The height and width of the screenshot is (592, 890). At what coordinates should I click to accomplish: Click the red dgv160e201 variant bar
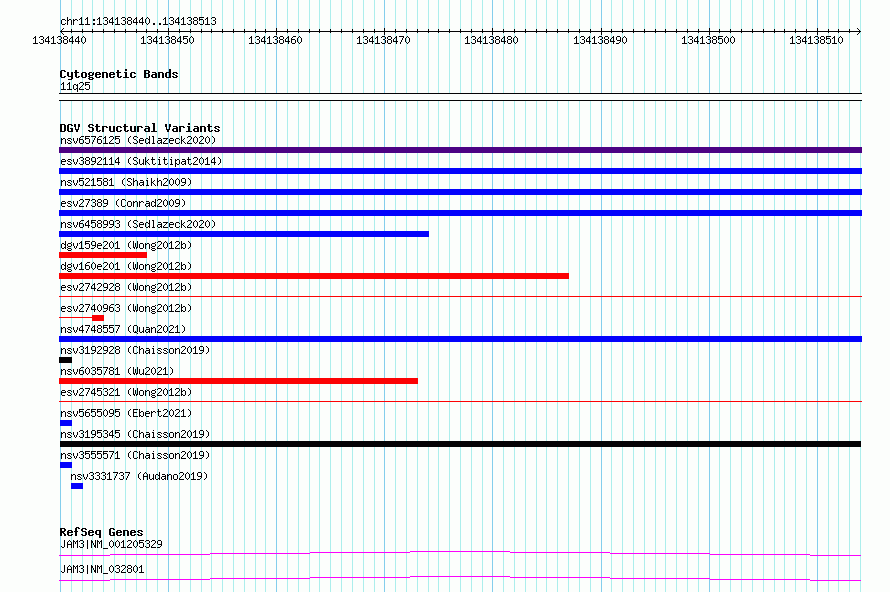(314, 276)
